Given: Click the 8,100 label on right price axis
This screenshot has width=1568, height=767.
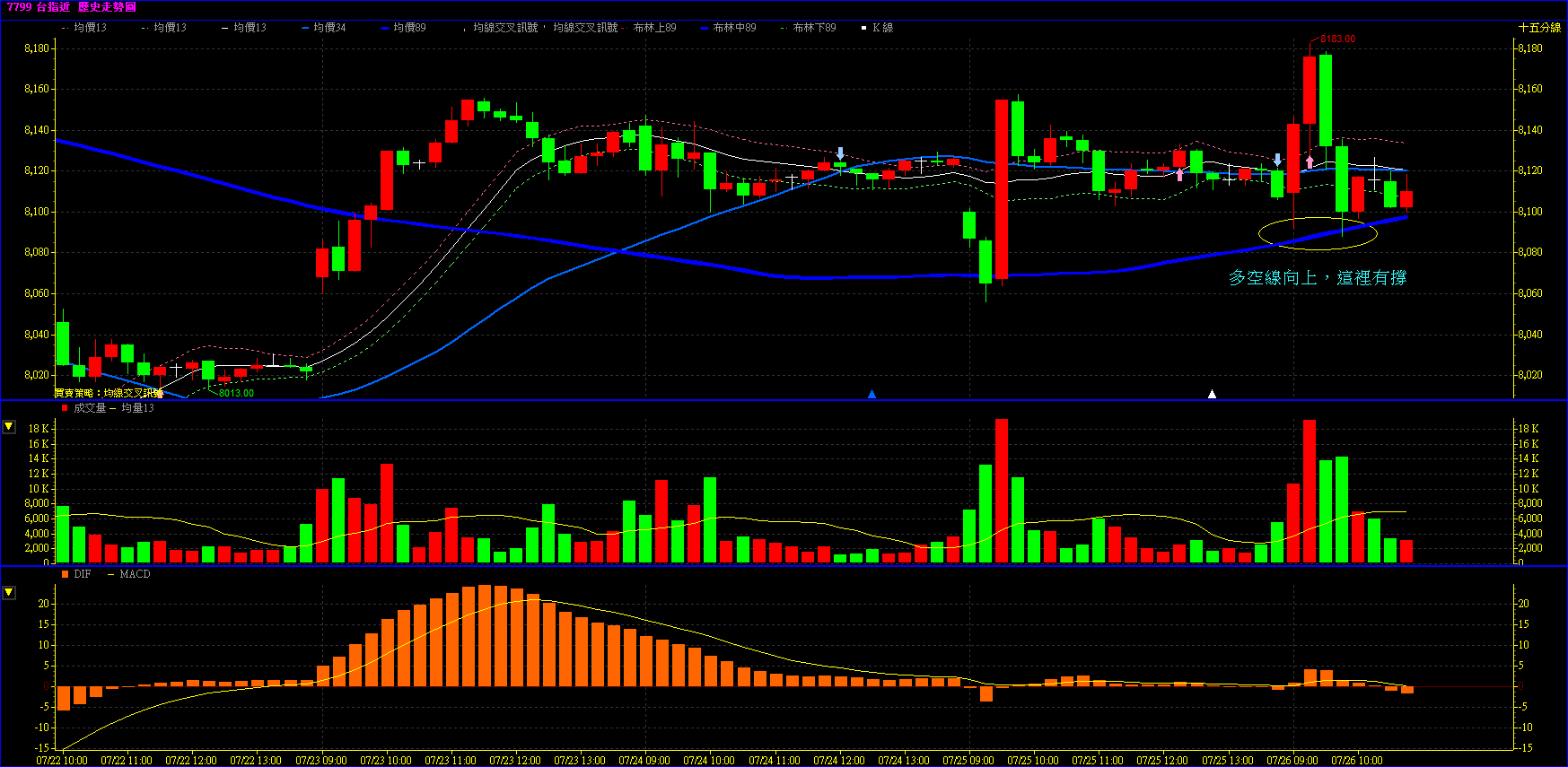Looking at the screenshot, I should 1530,212.
